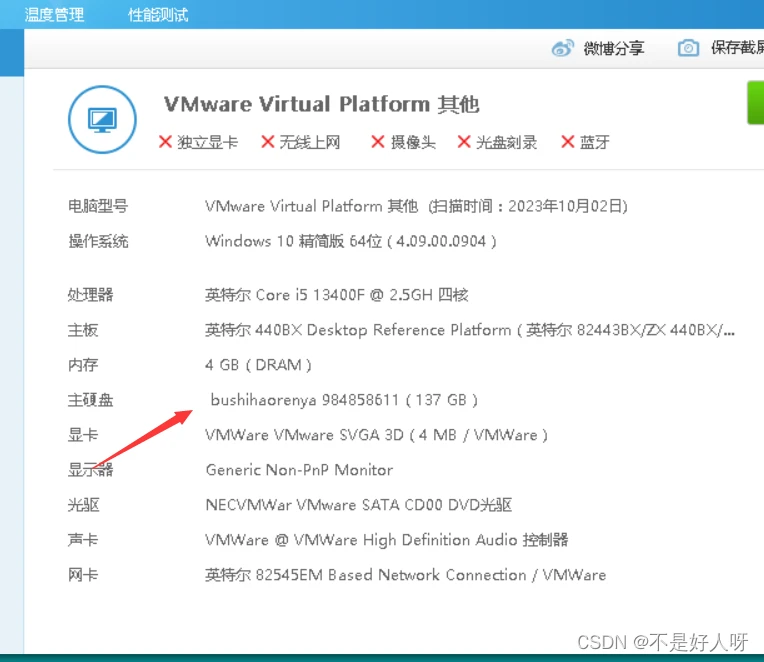Click the 网卡 row label
The height and width of the screenshot is (662, 764).
(x=83, y=575)
